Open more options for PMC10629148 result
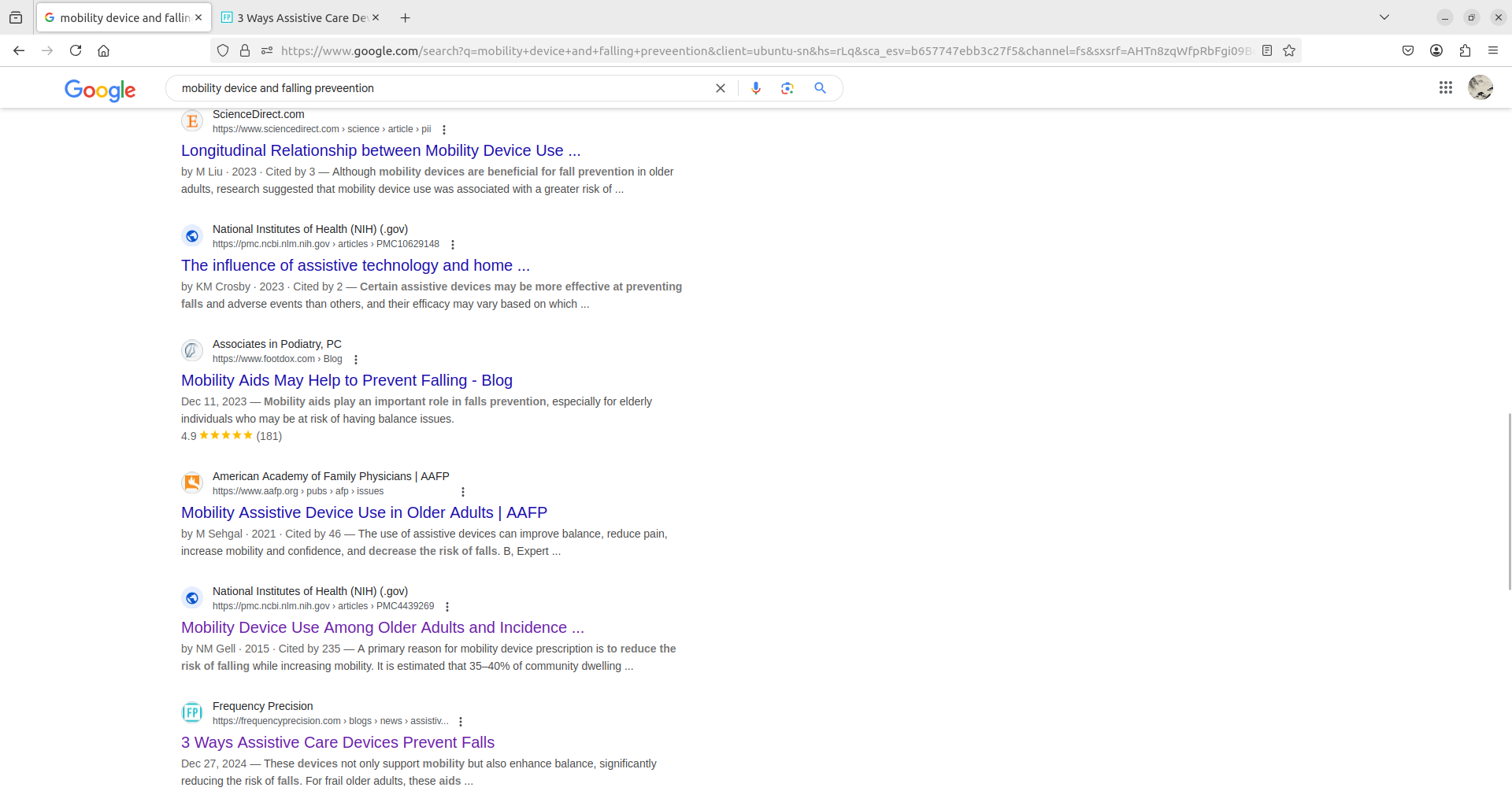This screenshot has height=806, width=1512. pyautogui.click(x=453, y=245)
